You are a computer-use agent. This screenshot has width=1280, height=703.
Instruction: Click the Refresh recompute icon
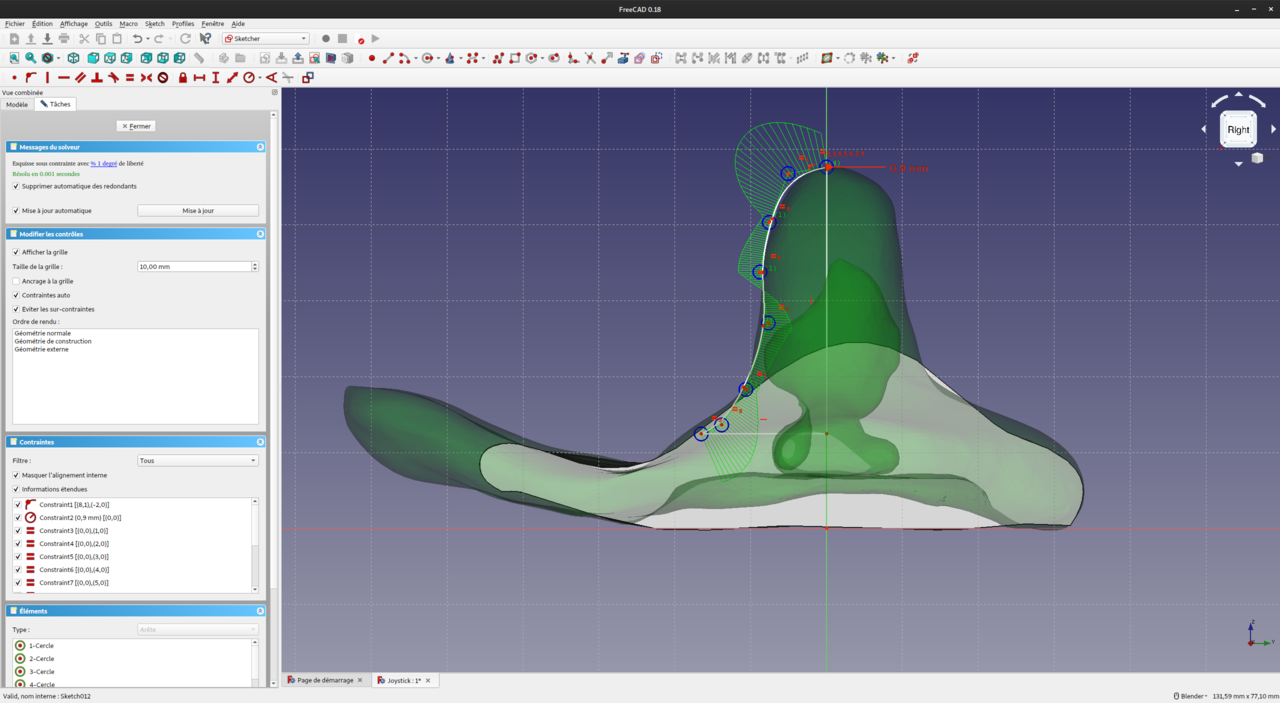pos(185,39)
